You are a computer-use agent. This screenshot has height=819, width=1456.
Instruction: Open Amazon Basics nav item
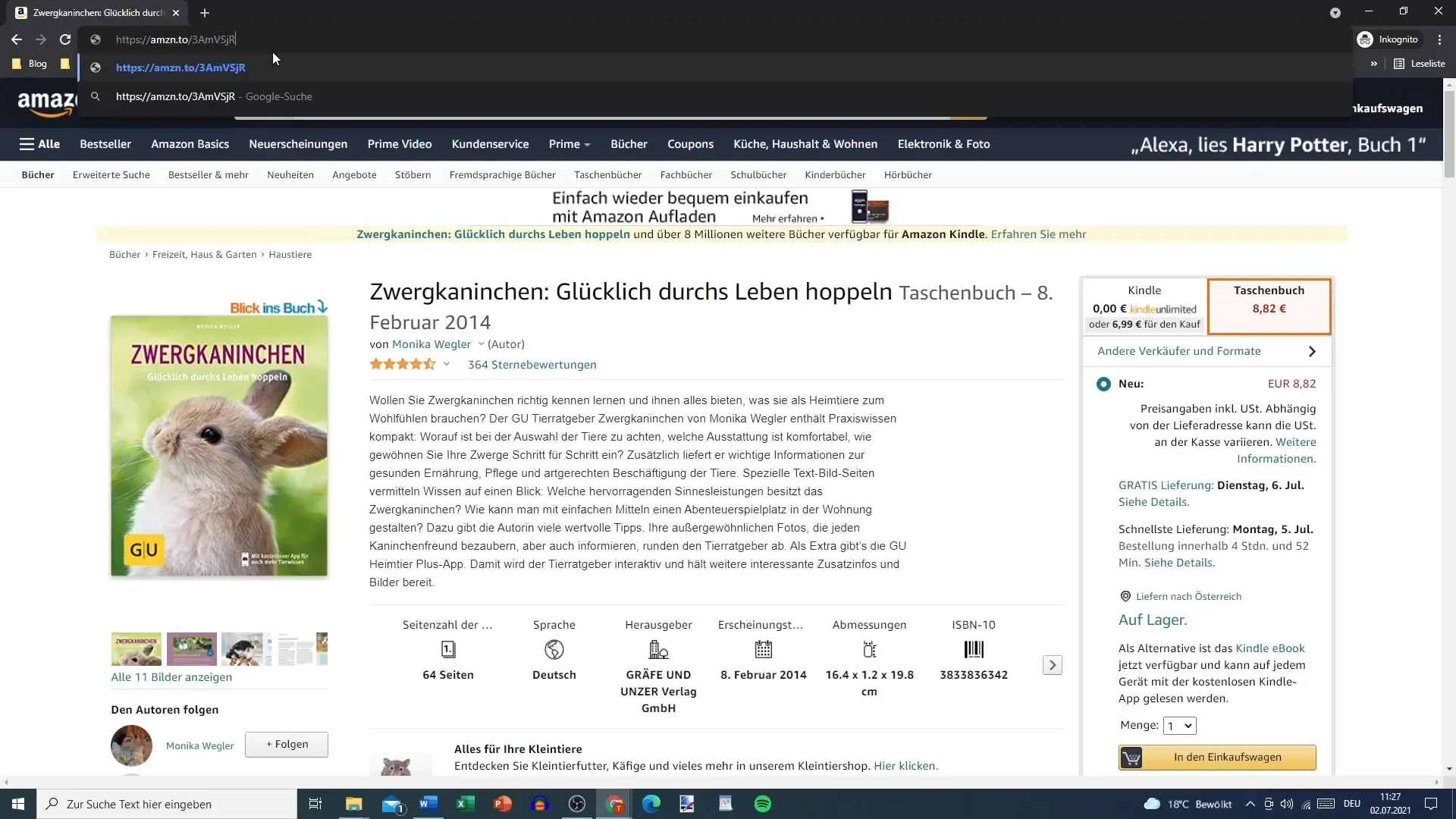point(190,144)
